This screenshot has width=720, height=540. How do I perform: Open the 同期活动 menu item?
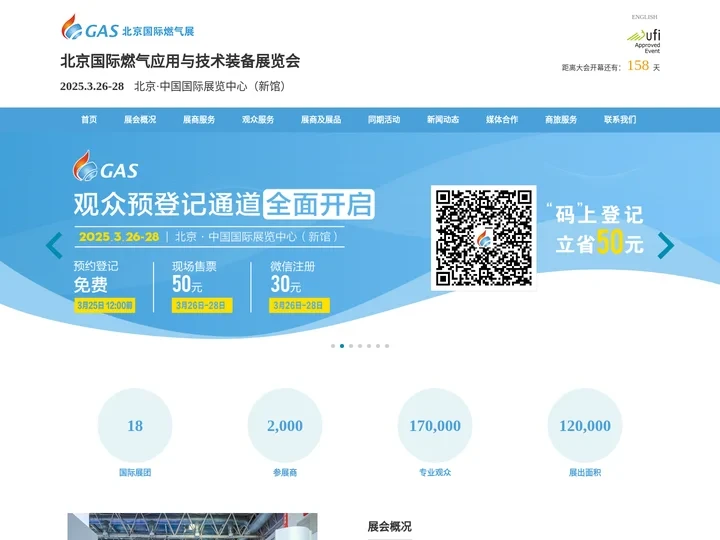click(x=384, y=119)
